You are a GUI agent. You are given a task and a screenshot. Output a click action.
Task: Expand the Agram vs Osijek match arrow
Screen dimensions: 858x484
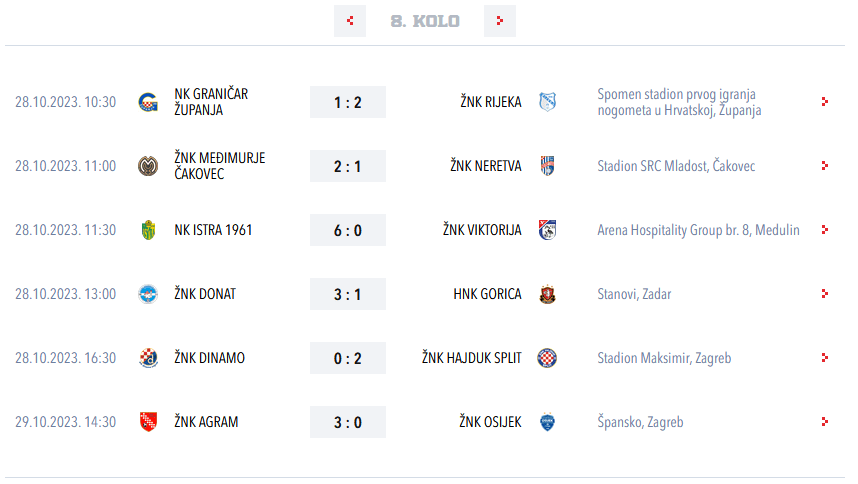click(825, 422)
